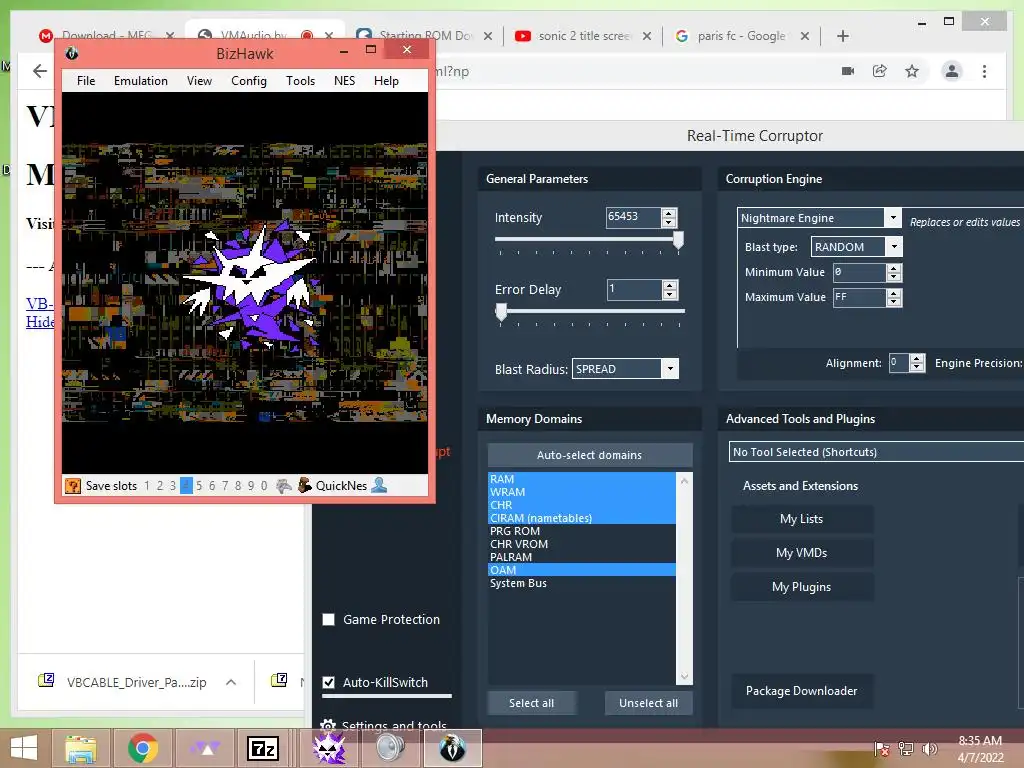Toggle the OAM memory domain
Viewport: 1024px width, 768px height.
[x=582, y=570]
